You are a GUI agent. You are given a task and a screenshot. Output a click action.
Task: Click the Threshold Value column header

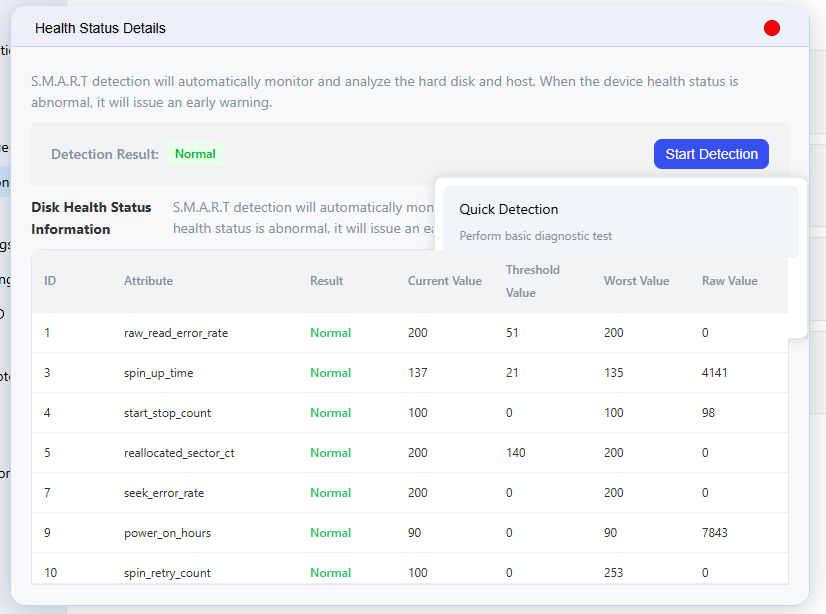click(x=533, y=281)
